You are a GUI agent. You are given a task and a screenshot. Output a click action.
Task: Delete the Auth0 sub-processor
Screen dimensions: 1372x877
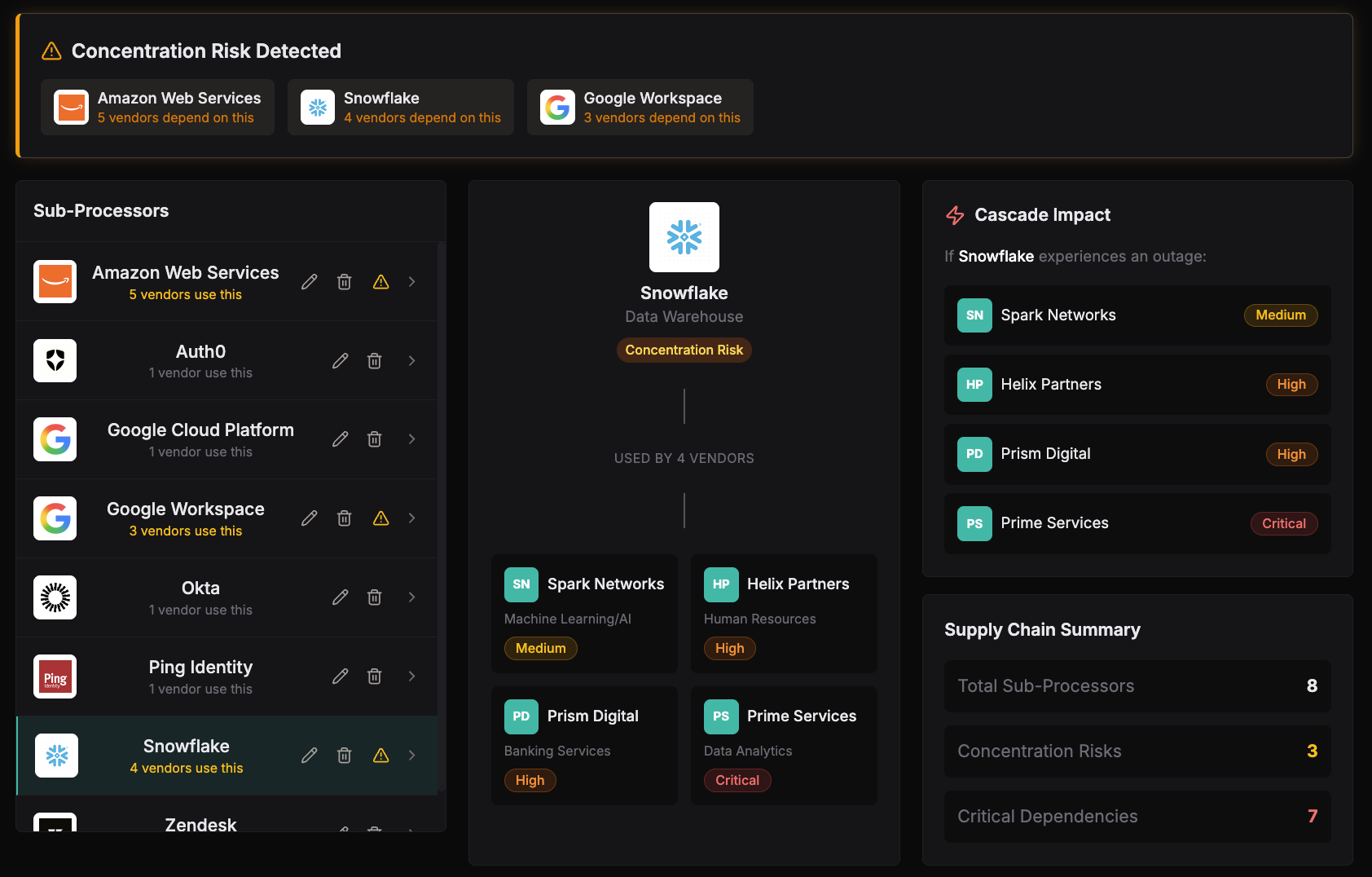pyautogui.click(x=374, y=360)
